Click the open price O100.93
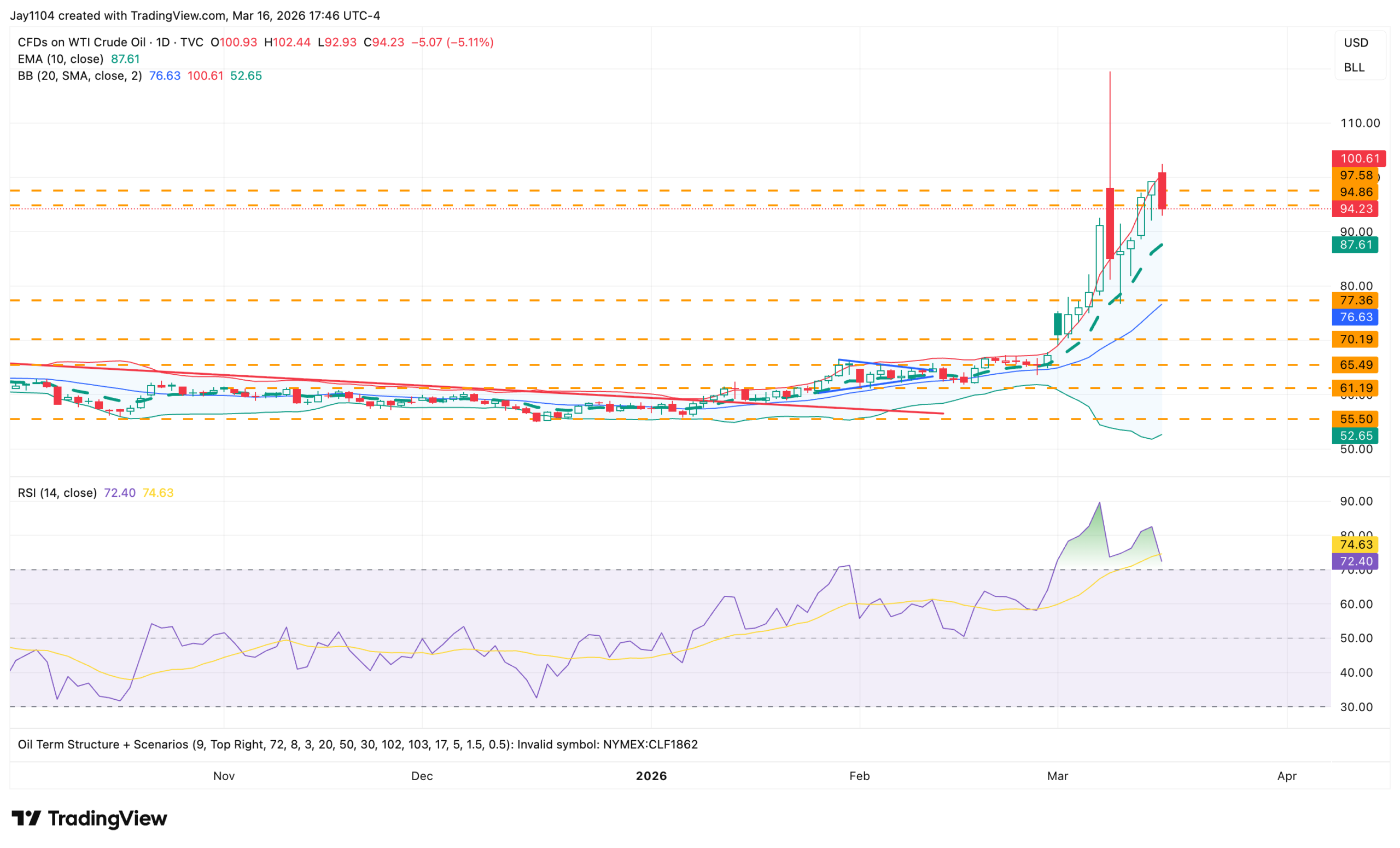The image size is (1400, 848). (234, 43)
